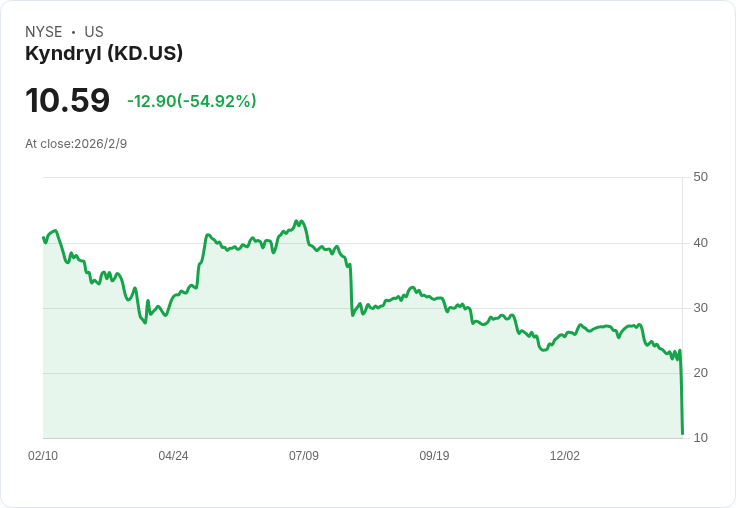Screen dimensions: 736x508
Task: Click the 10.59 closing price
Action: pyautogui.click(x=67, y=101)
